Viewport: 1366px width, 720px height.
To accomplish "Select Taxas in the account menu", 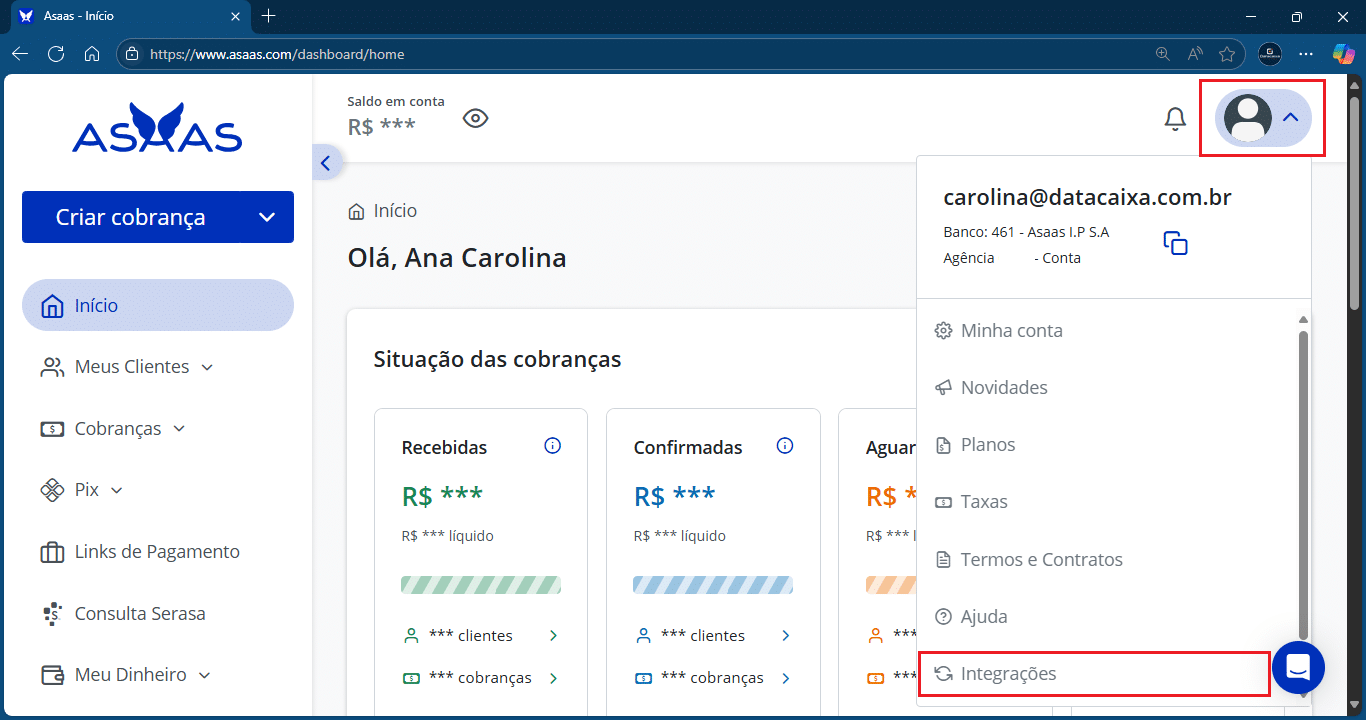I will coord(984,501).
